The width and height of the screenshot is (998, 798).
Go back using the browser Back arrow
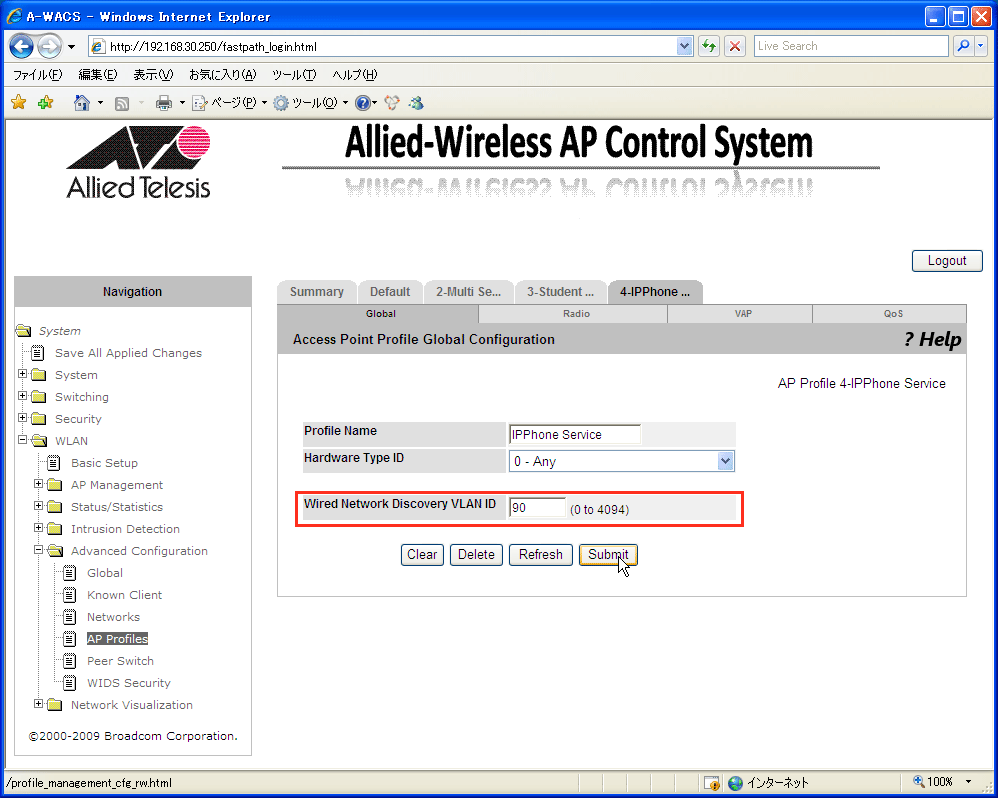(x=22, y=46)
